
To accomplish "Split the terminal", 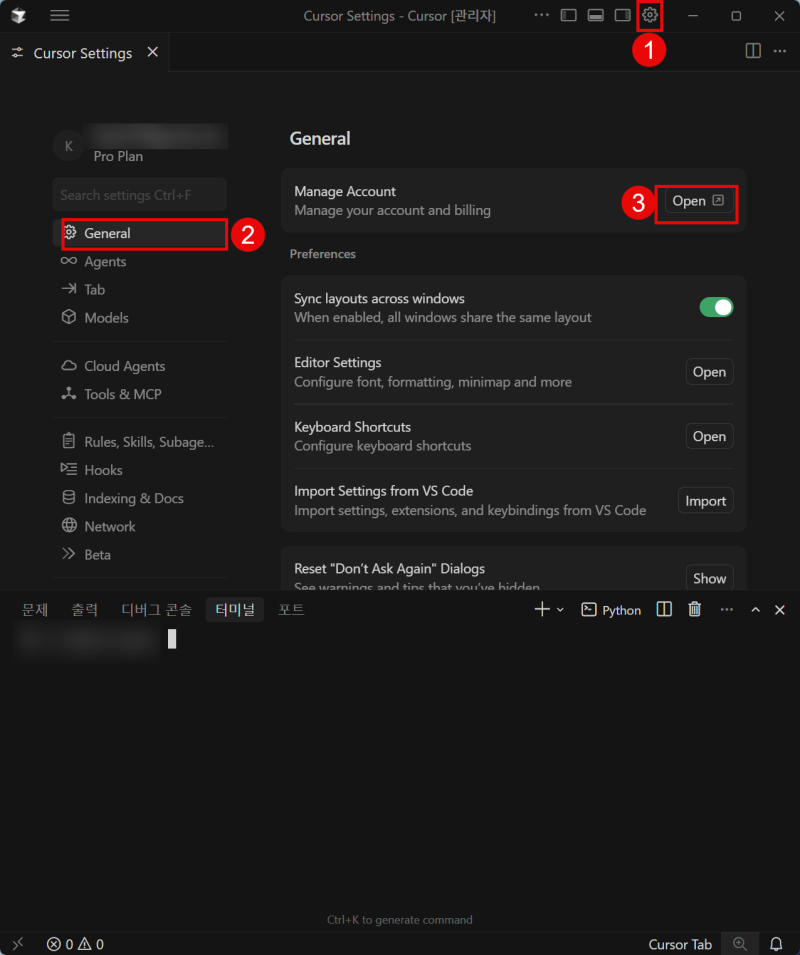I will click(x=664, y=610).
